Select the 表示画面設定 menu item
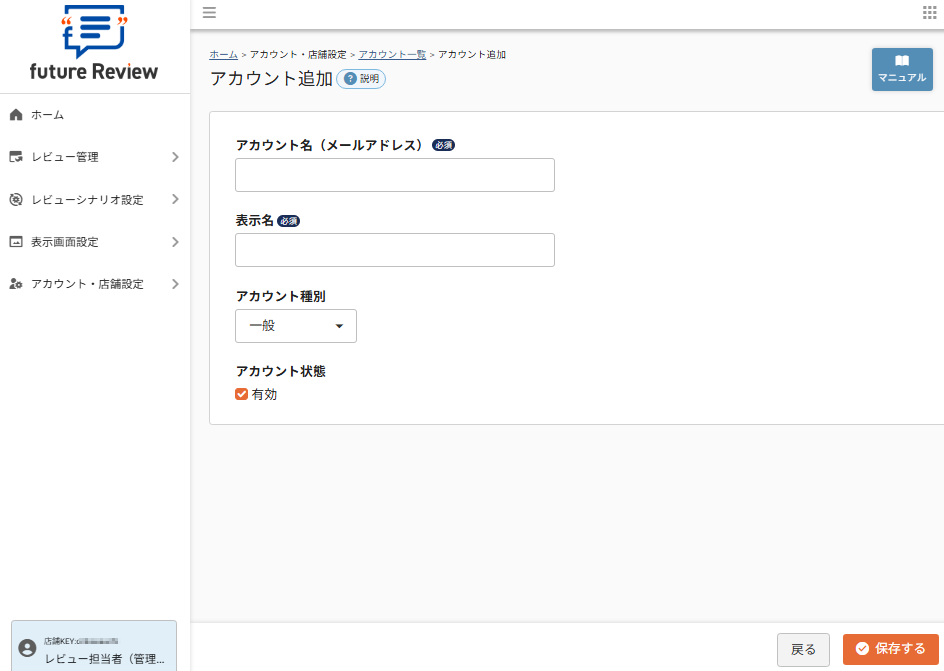The image size is (944, 671). (65, 241)
